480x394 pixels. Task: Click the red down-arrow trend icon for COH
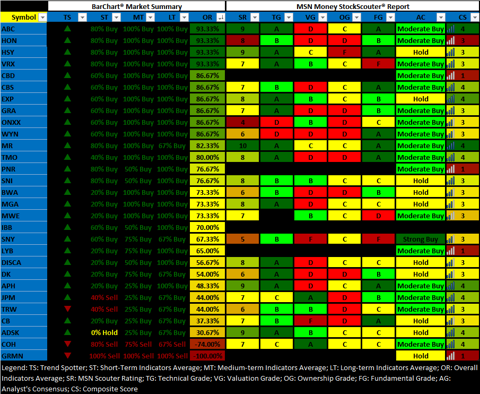pos(68,344)
